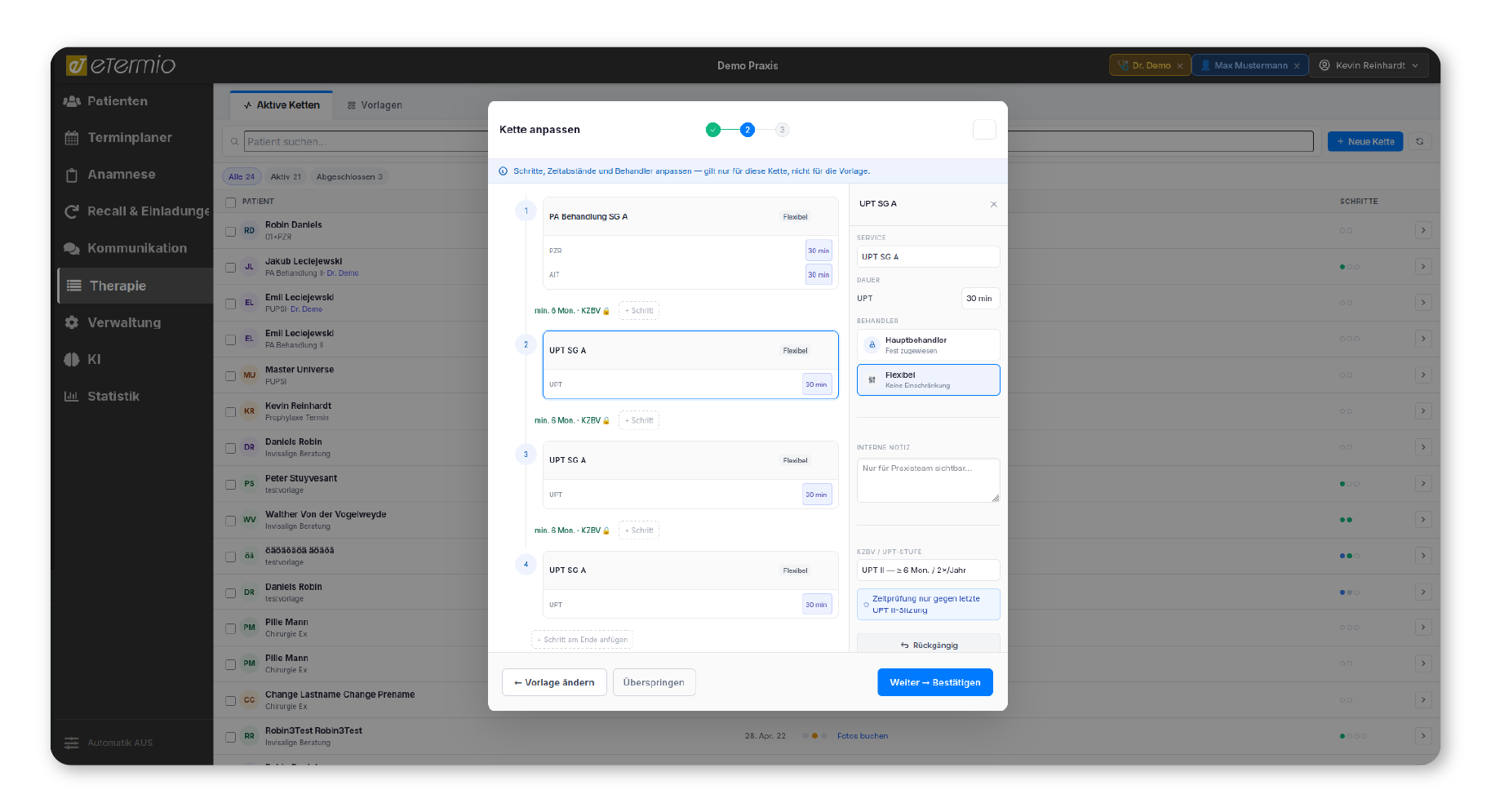The image size is (1491, 812).
Task: Select Hauptbehandler as Behandler option
Action: click(929, 345)
